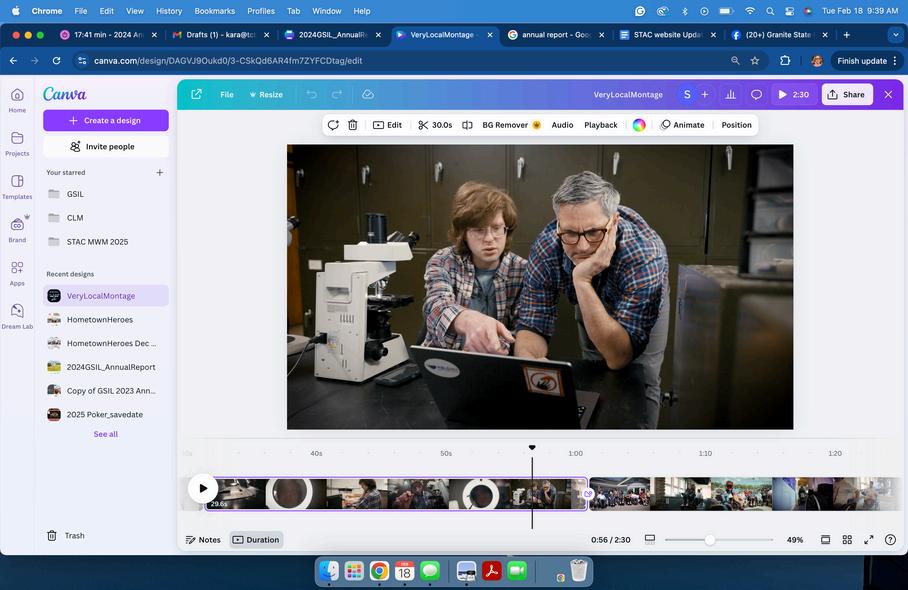Switch to the Drafts Gmail tab
The width and height of the screenshot is (908, 590).
221,35
